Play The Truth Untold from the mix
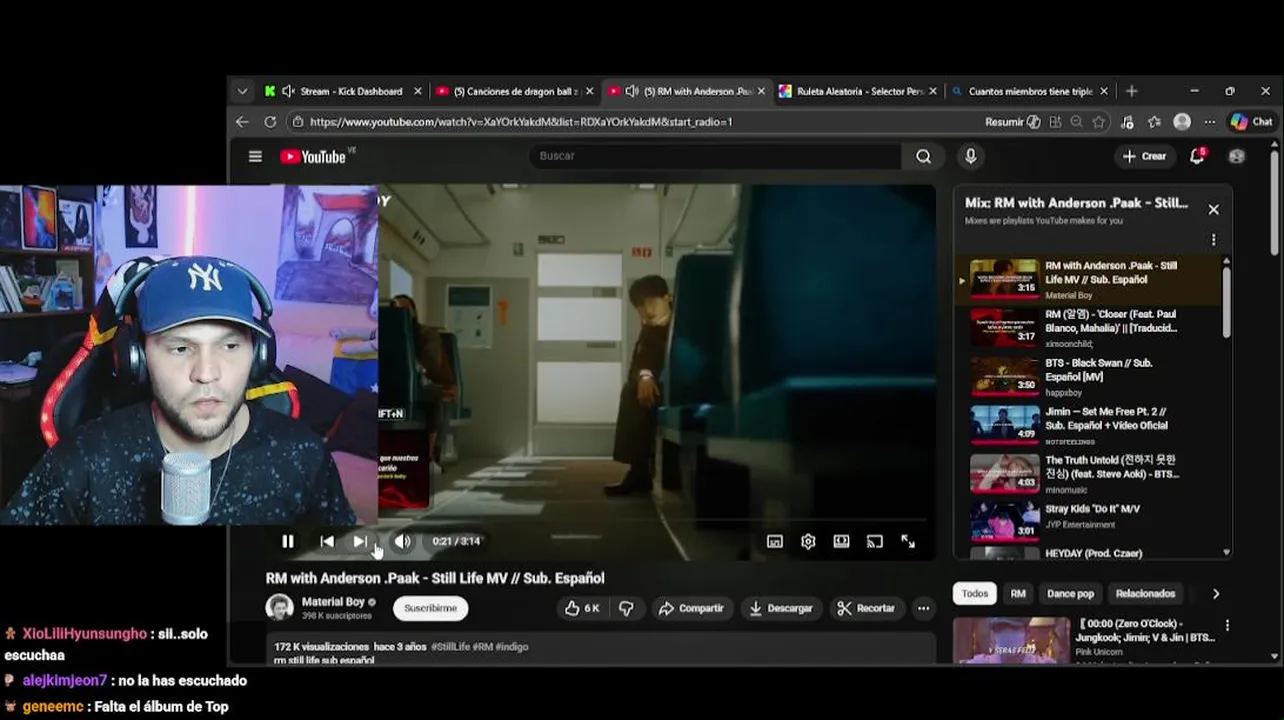The image size is (1284, 720). (x=1090, y=474)
